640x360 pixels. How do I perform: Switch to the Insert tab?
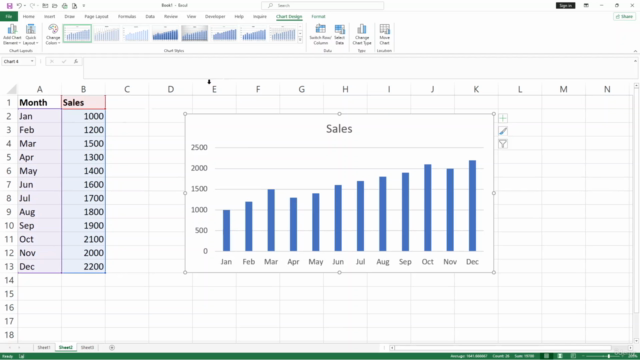click(x=49, y=16)
